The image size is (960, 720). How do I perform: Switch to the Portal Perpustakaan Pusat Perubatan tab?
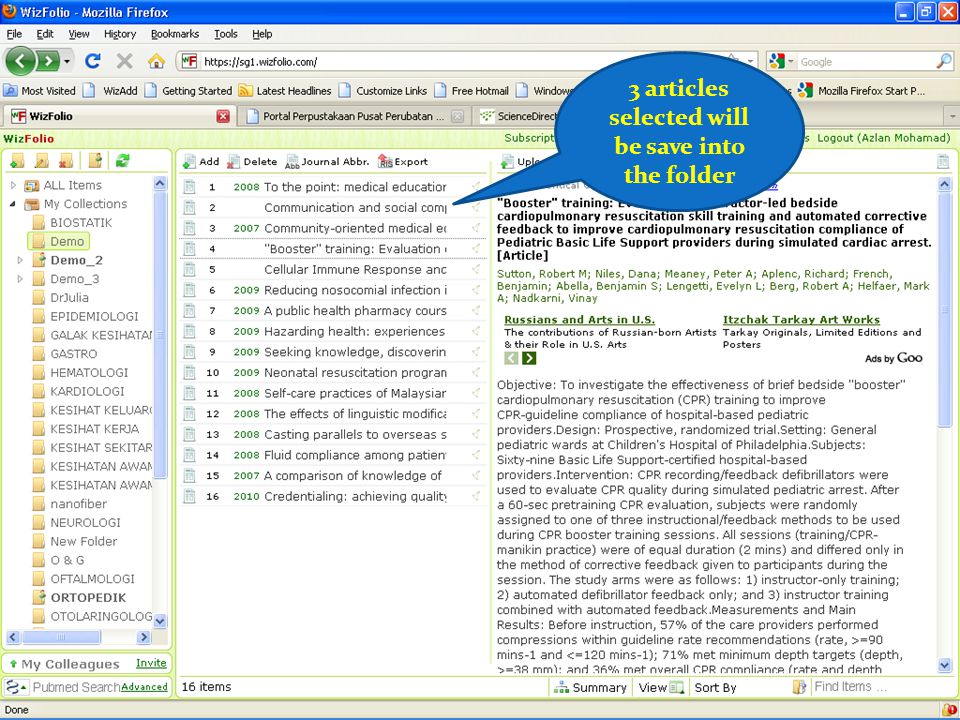tap(353, 116)
